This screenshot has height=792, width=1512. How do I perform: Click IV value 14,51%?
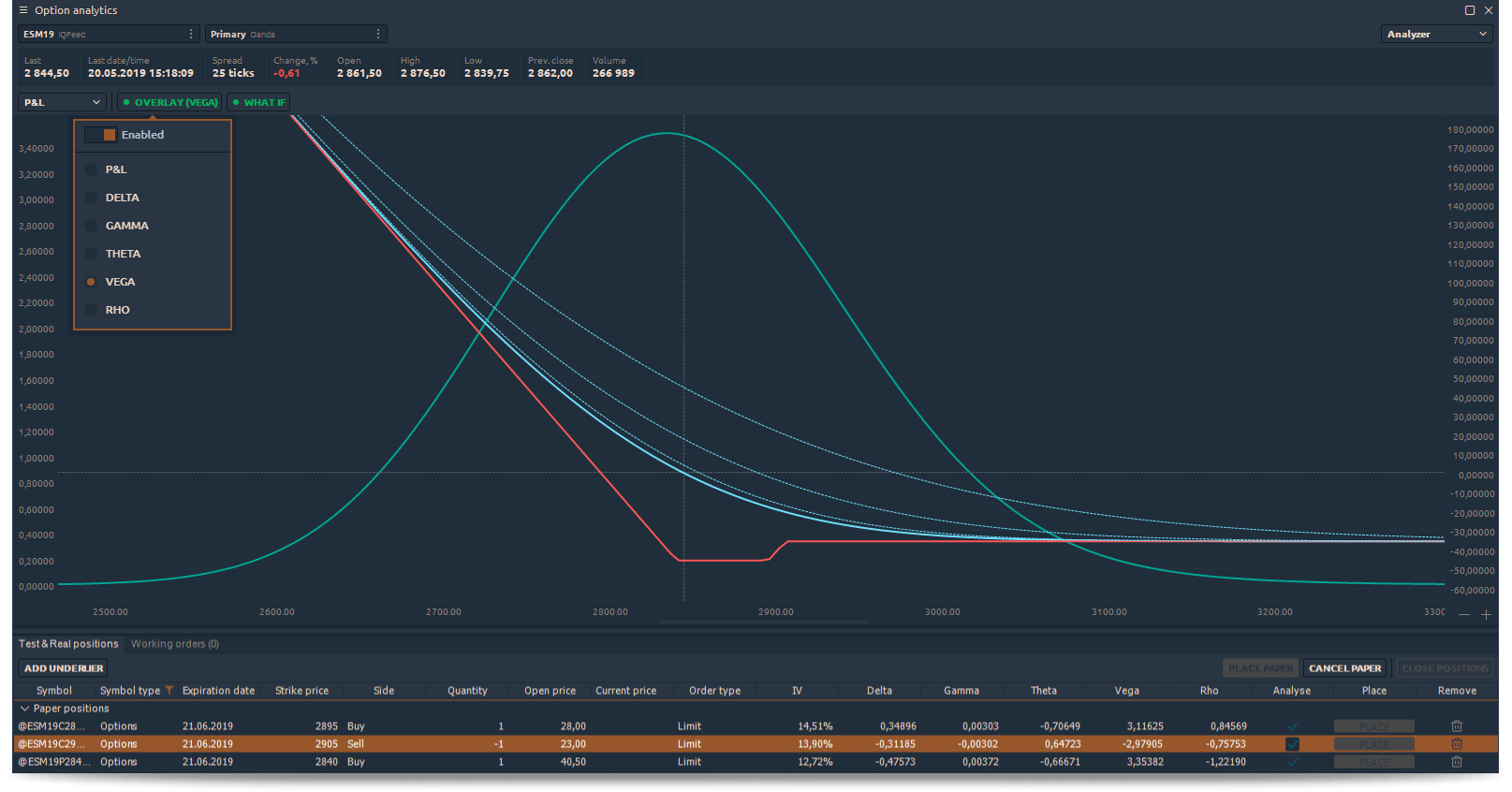(x=815, y=726)
